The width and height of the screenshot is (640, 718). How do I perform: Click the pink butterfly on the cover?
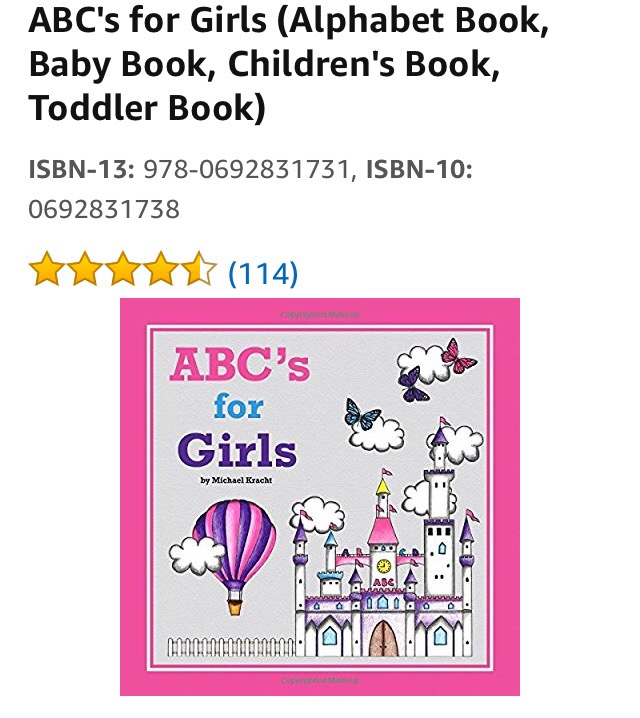458,356
